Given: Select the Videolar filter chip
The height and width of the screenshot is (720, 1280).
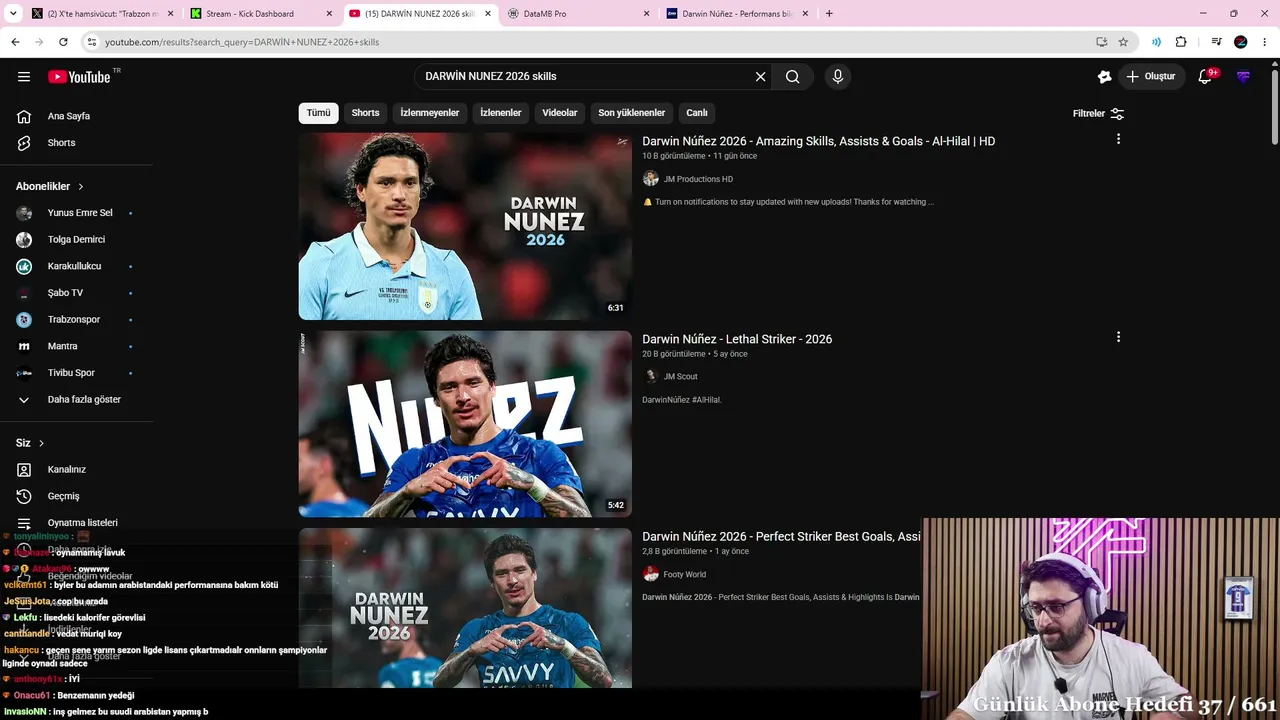Looking at the screenshot, I should [x=560, y=113].
